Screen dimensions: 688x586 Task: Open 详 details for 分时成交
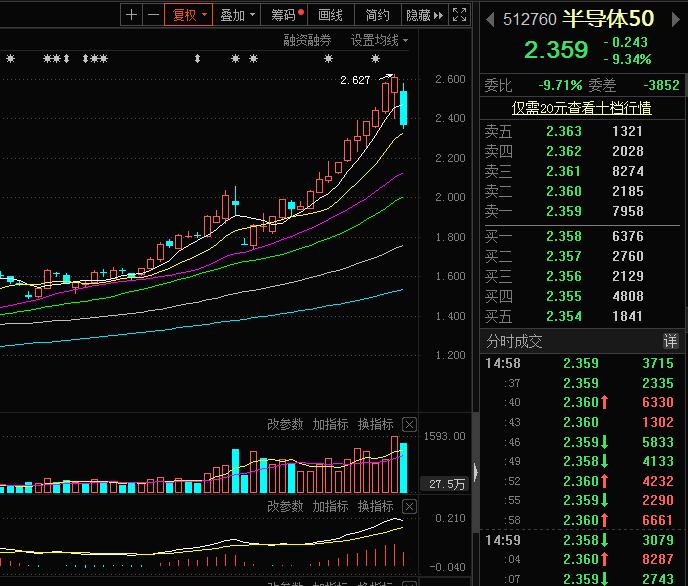[670, 341]
